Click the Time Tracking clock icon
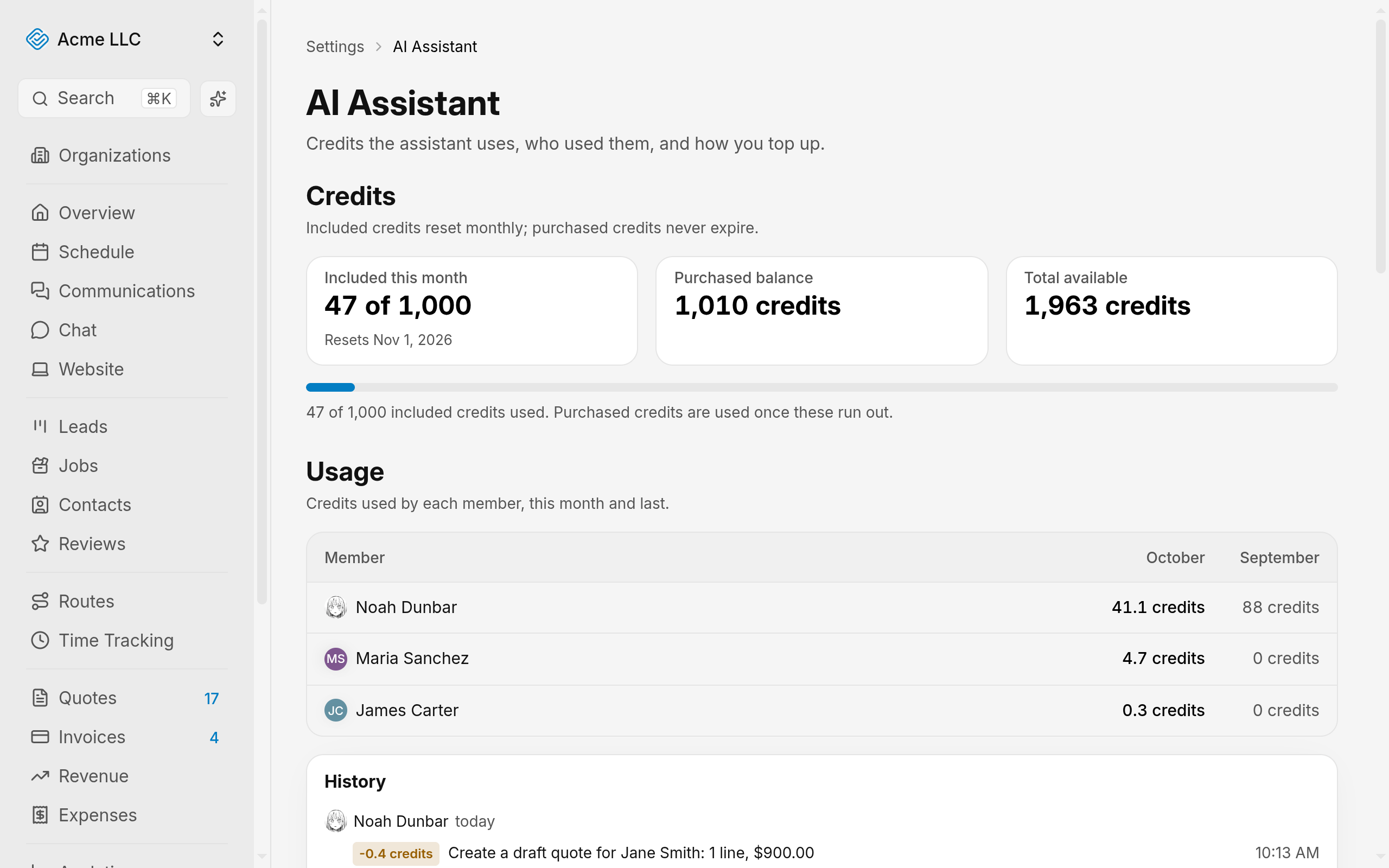Screen dimensions: 1389x868 point(40,640)
